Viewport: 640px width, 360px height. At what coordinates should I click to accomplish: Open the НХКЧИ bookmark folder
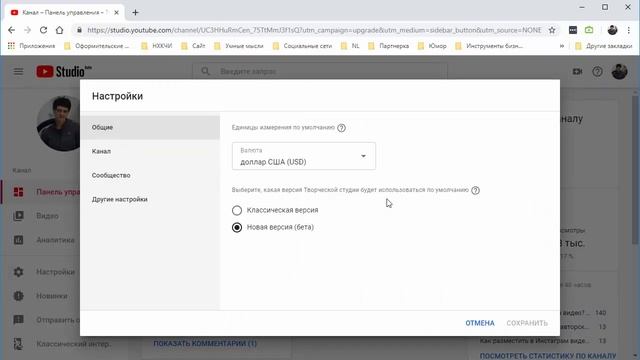click(x=157, y=46)
